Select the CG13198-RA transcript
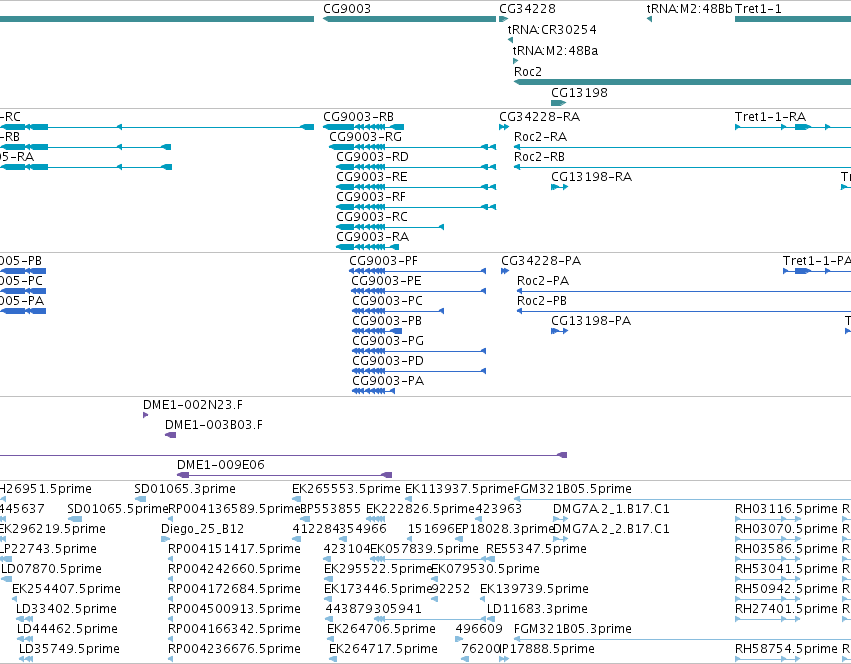851x664 pixels. [592, 177]
